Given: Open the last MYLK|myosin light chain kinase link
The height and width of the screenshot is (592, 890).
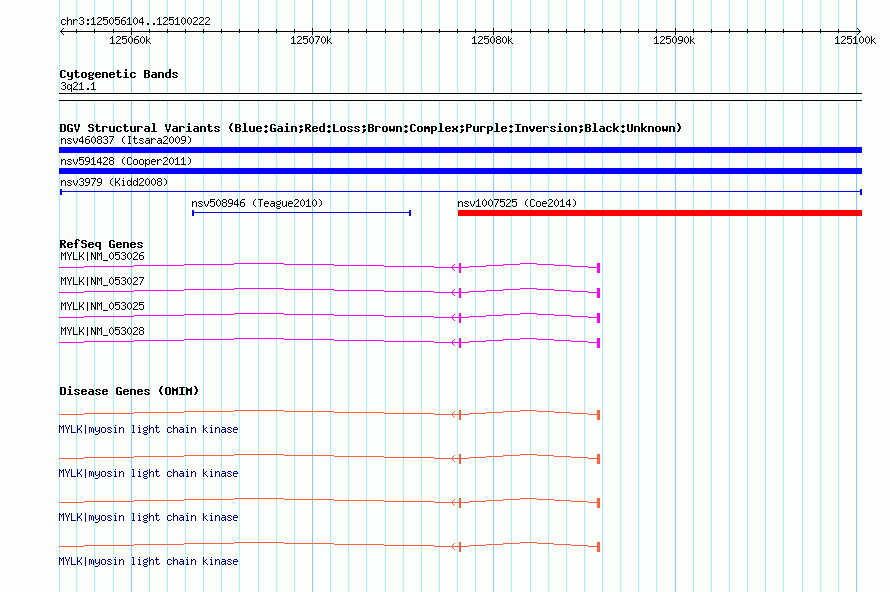Looking at the screenshot, I should 148,561.
